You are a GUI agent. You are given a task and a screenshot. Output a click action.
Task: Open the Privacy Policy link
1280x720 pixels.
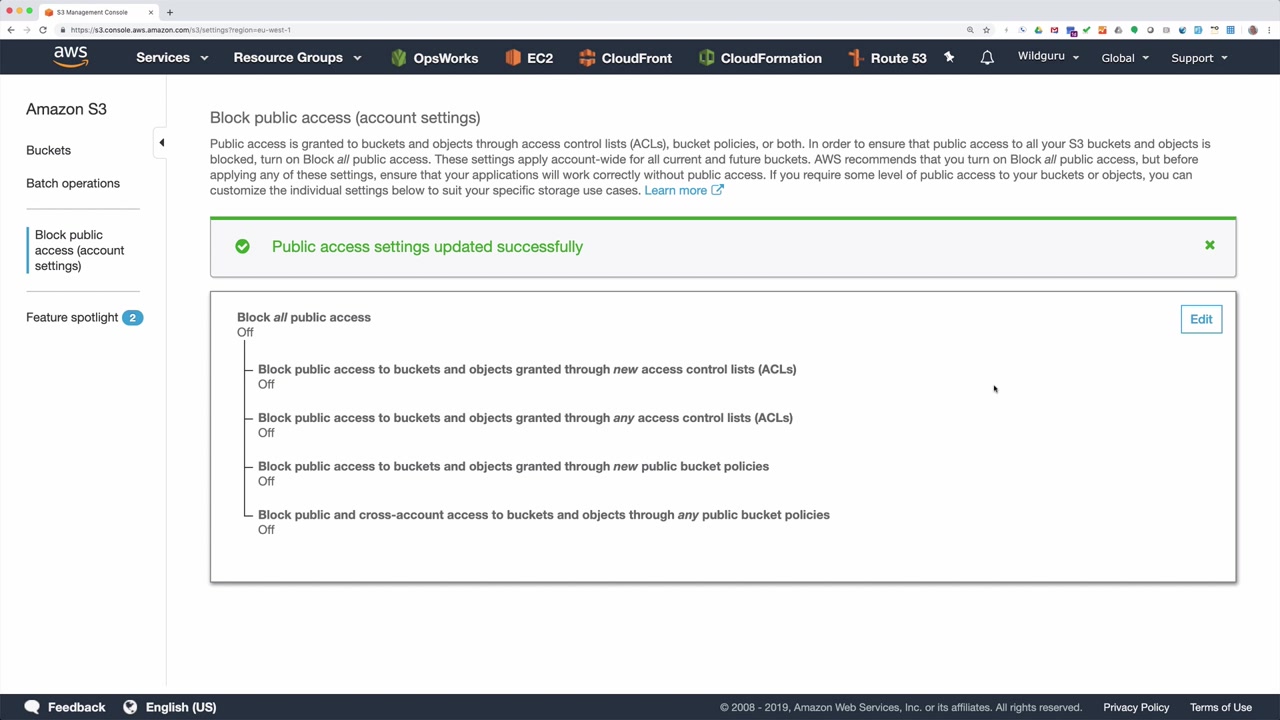pyautogui.click(x=1136, y=707)
